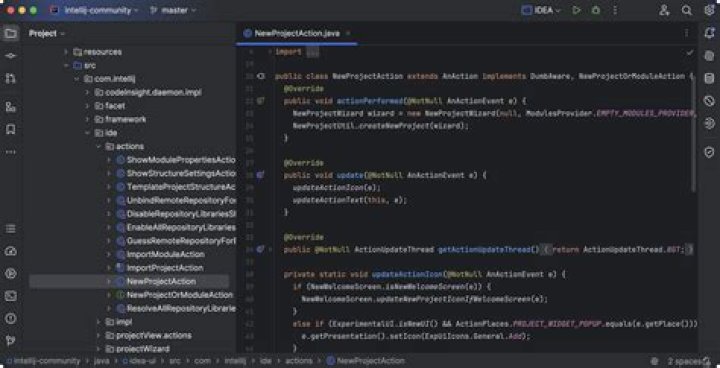
Task: Click gutter icon next to update method
Action: tap(260, 175)
